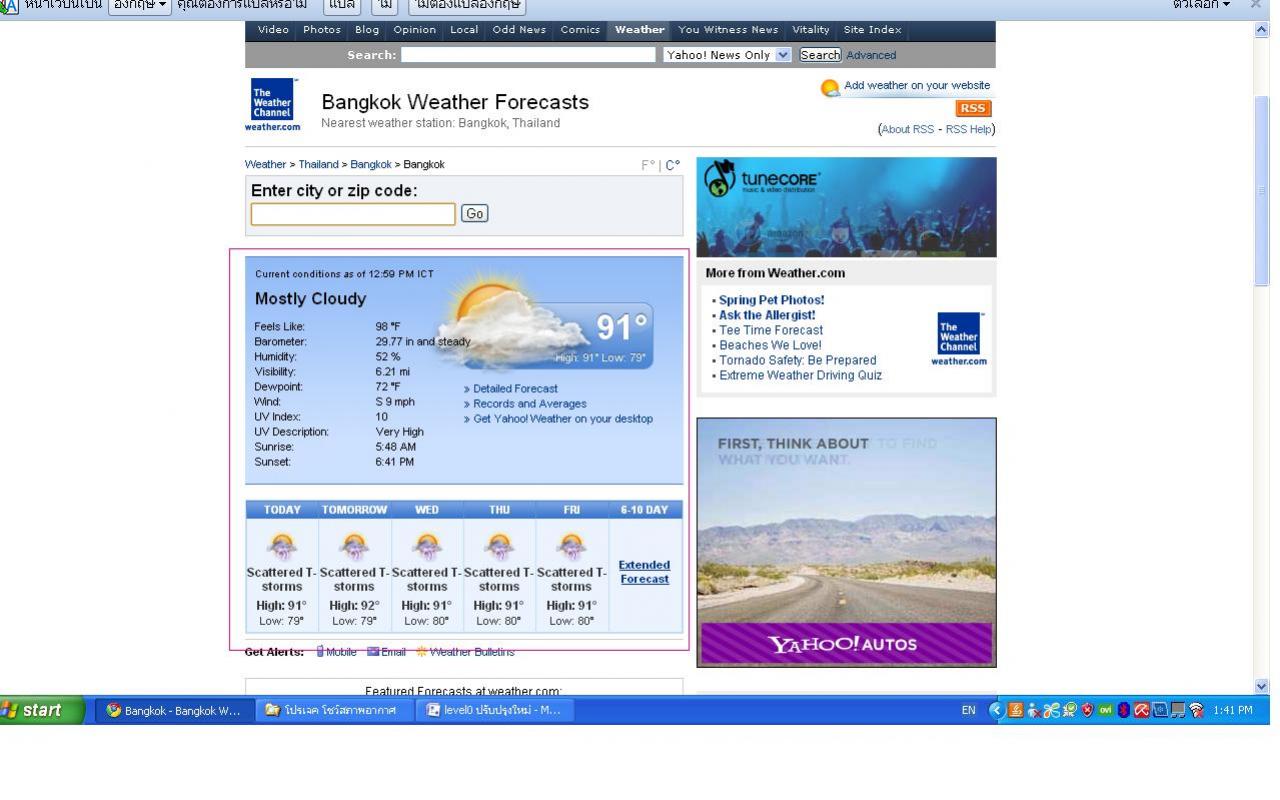Image resolution: width=1280 pixels, height=800 pixels.
Task: Click the FRI scattered T-storms icon
Action: pos(571,544)
